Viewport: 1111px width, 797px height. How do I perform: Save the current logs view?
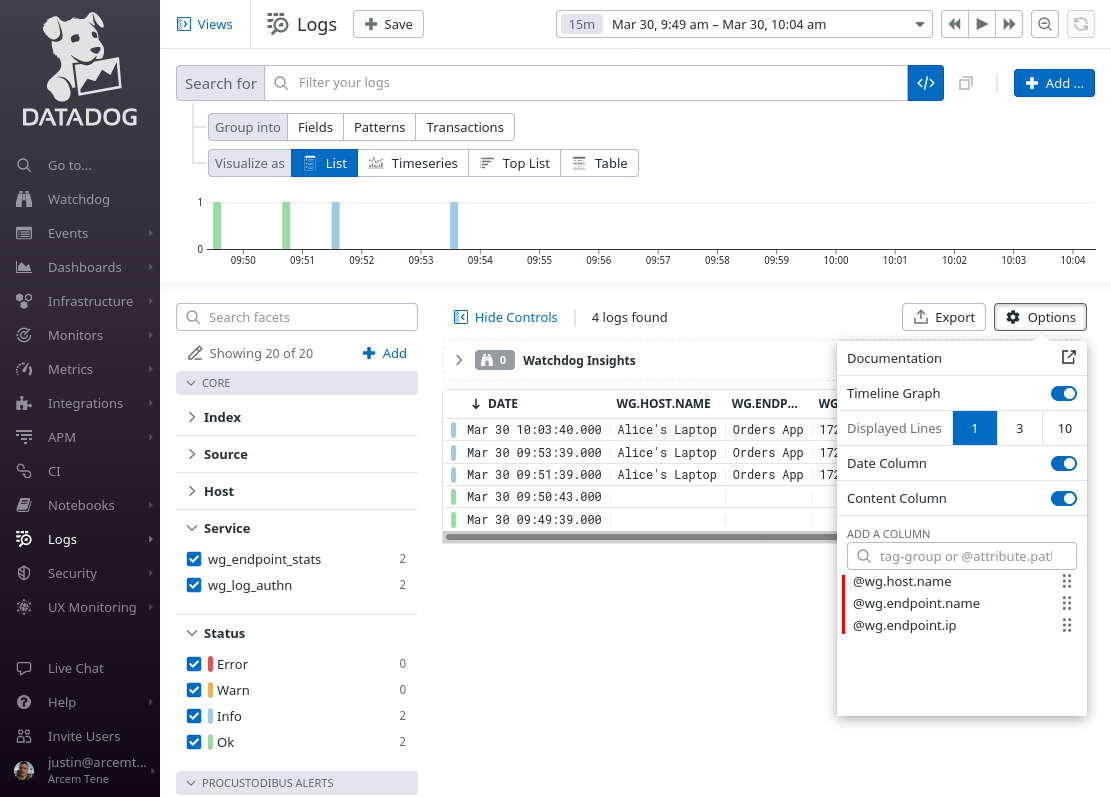tap(388, 24)
